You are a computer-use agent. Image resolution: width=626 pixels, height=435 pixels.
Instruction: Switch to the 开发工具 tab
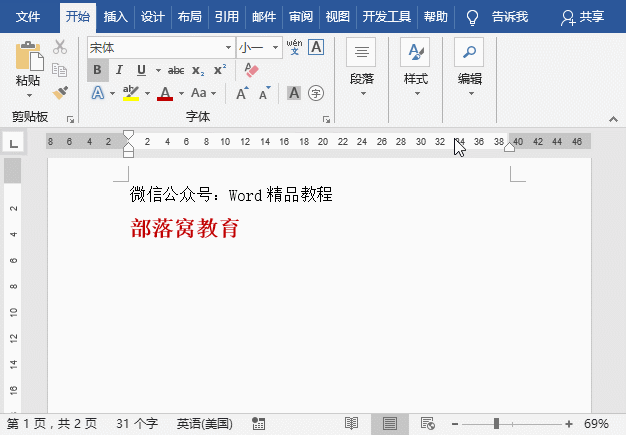[386, 17]
